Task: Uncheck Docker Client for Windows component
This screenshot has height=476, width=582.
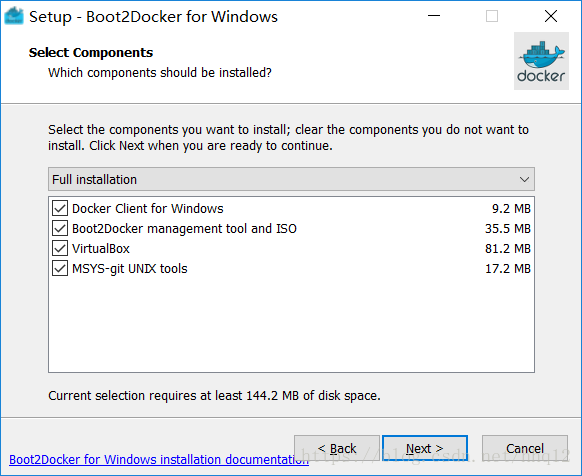Action: (60, 208)
